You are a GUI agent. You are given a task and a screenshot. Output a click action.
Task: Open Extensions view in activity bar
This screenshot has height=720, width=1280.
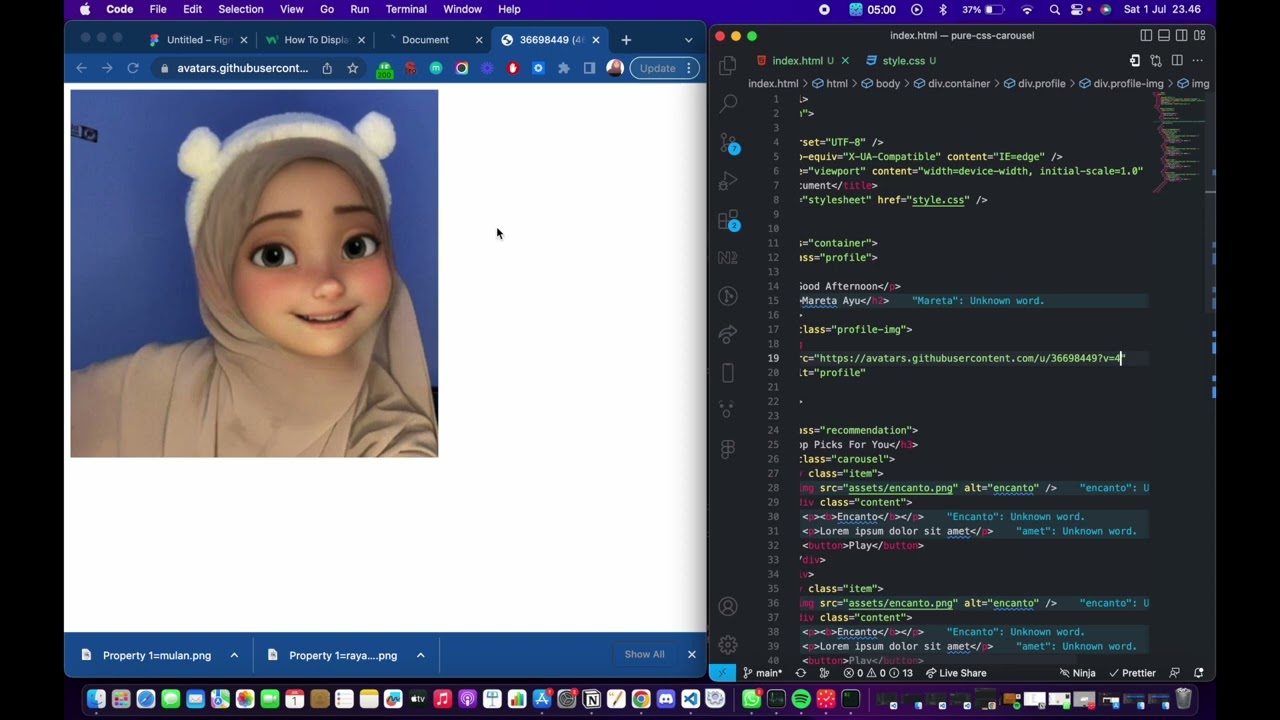click(x=728, y=220)
